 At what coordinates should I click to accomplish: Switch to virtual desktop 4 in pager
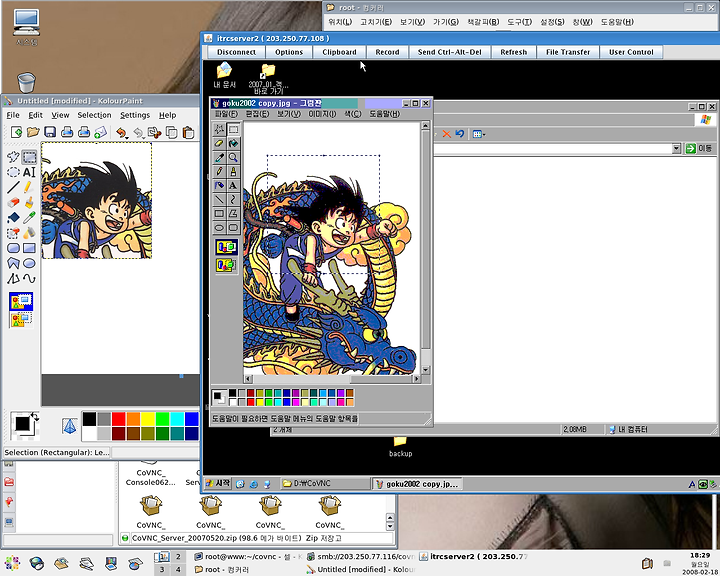[x=178, y=570]
